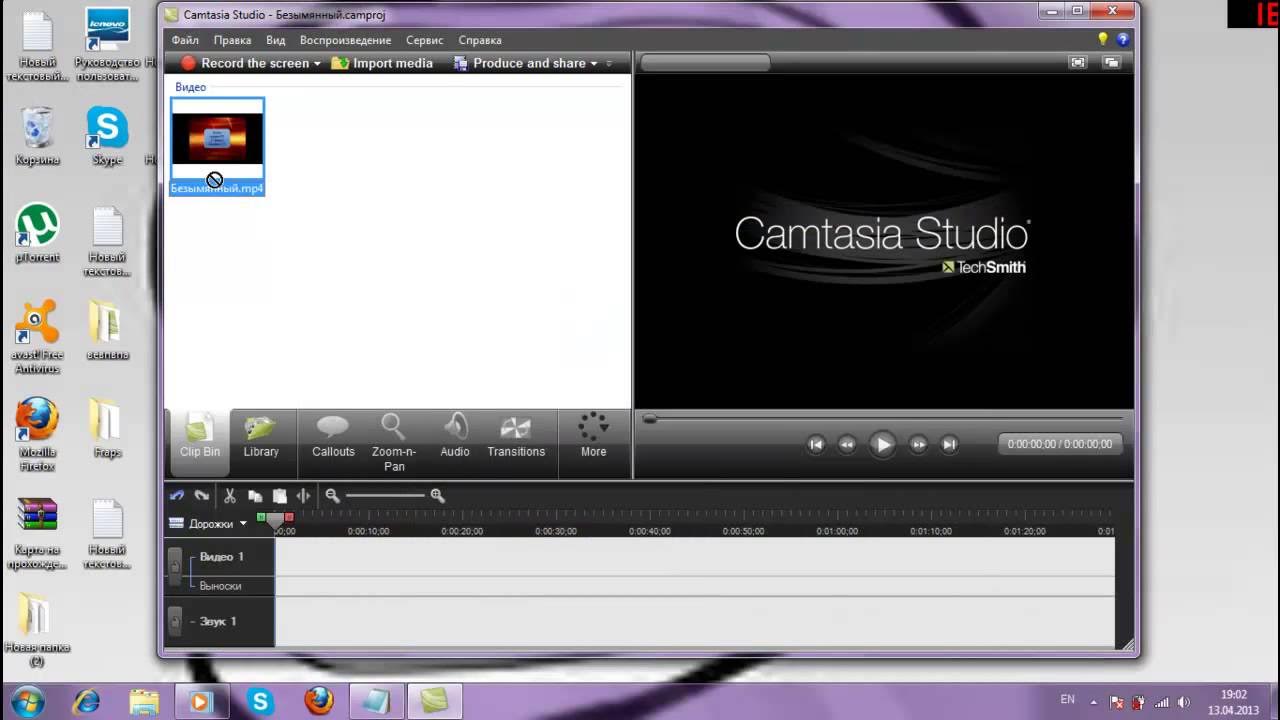This screenshot has width=1280, height=720.
Task: Expand Produce and share dropdown arrow
Action: click(594, 63)
